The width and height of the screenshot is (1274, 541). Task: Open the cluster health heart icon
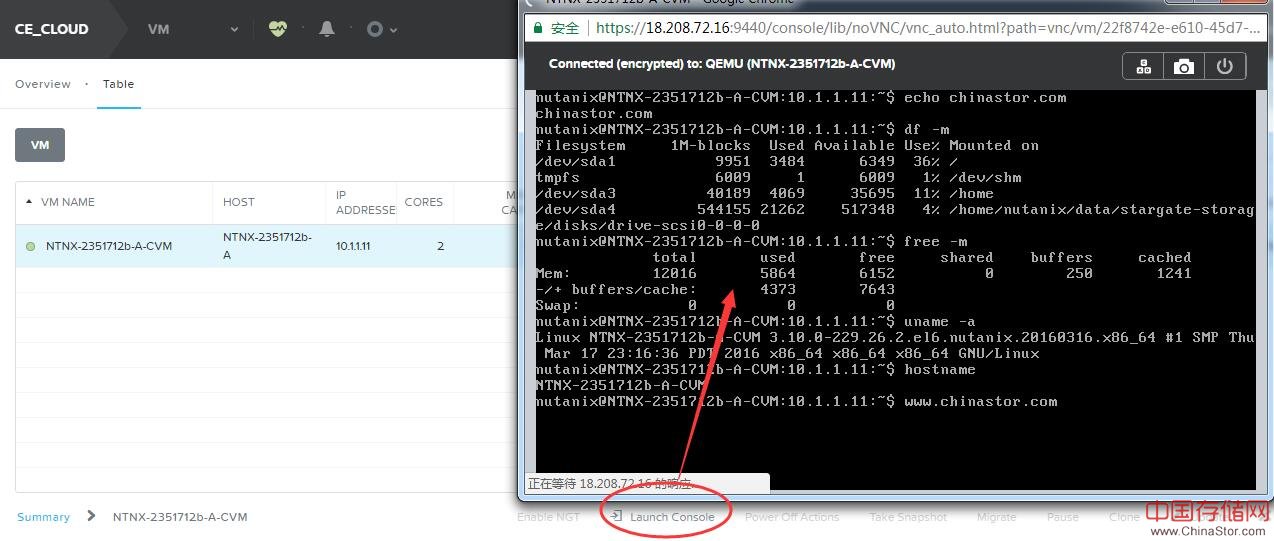pyautogui.click(x=278, y=29)
